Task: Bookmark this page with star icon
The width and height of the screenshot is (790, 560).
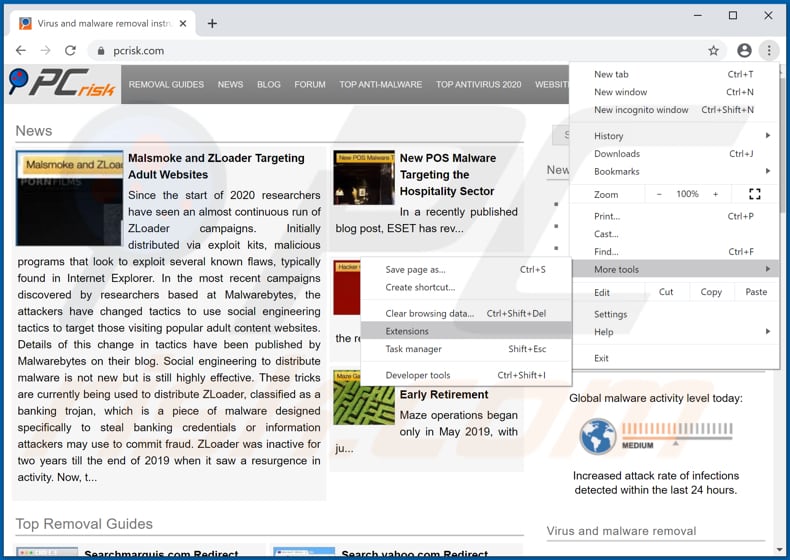Action: coord(713,51)
